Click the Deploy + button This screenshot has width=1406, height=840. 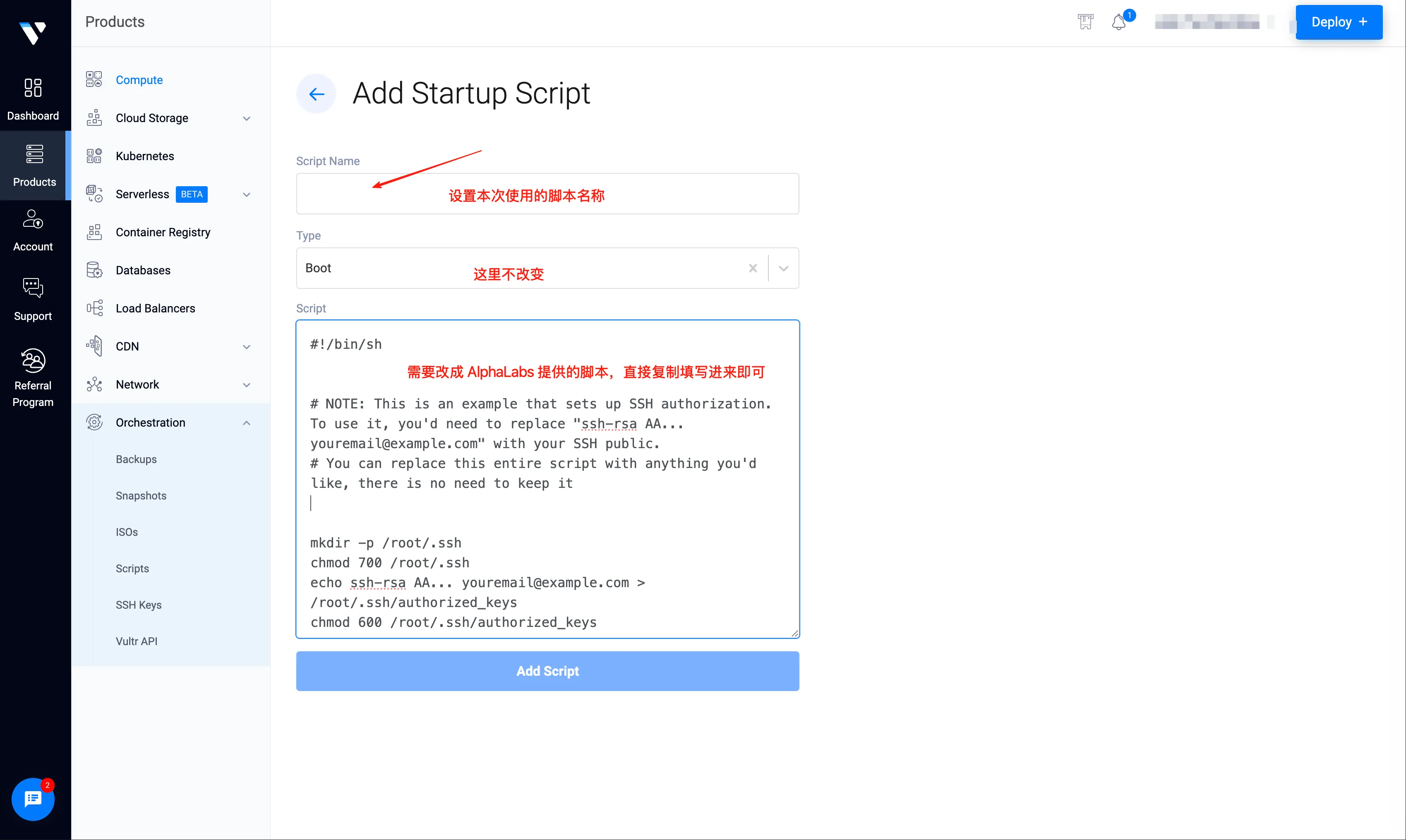click(1339, 22)
